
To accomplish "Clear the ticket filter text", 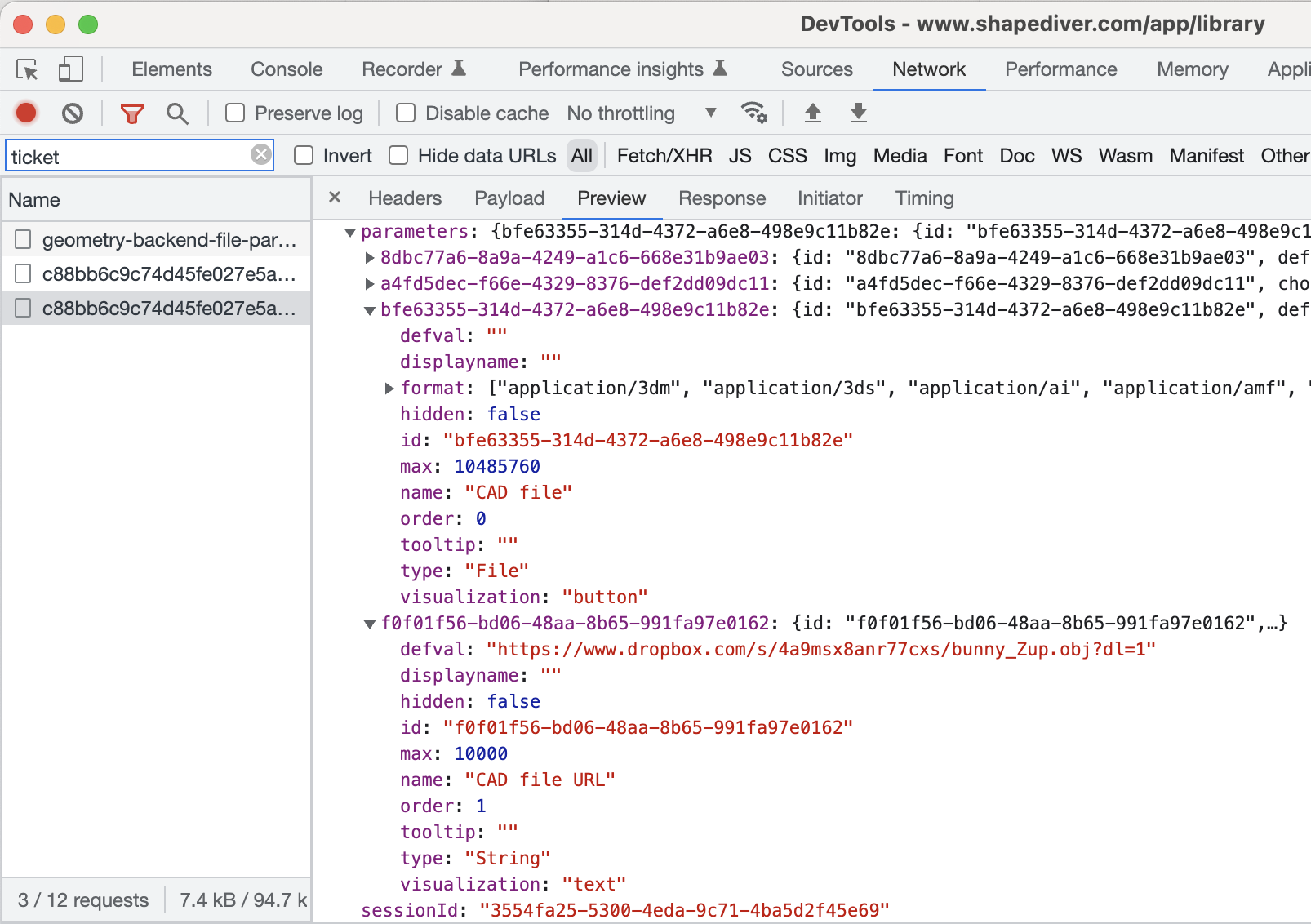I will point(260,154).
